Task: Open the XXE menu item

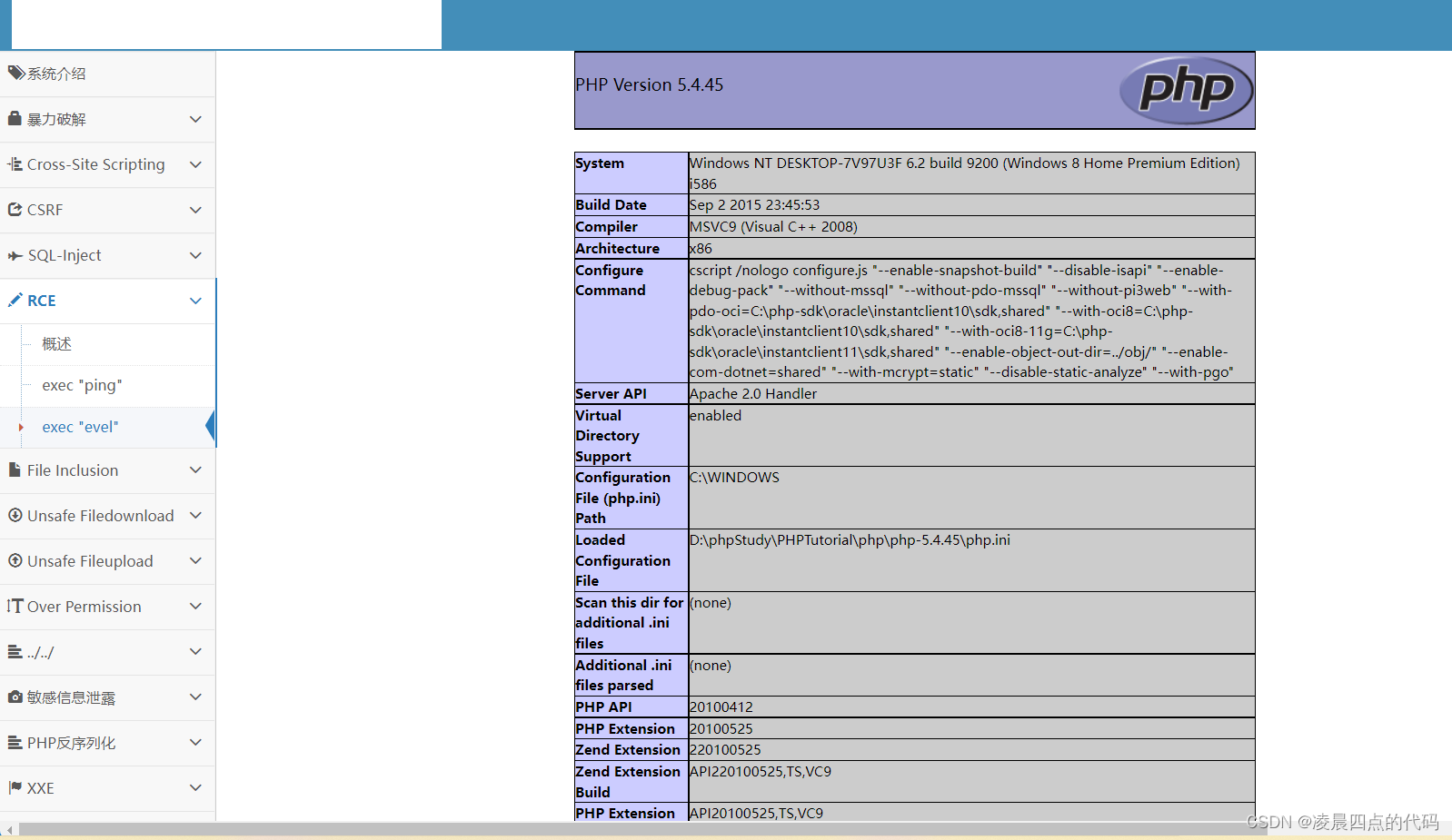Action: (x=107, y=788)
